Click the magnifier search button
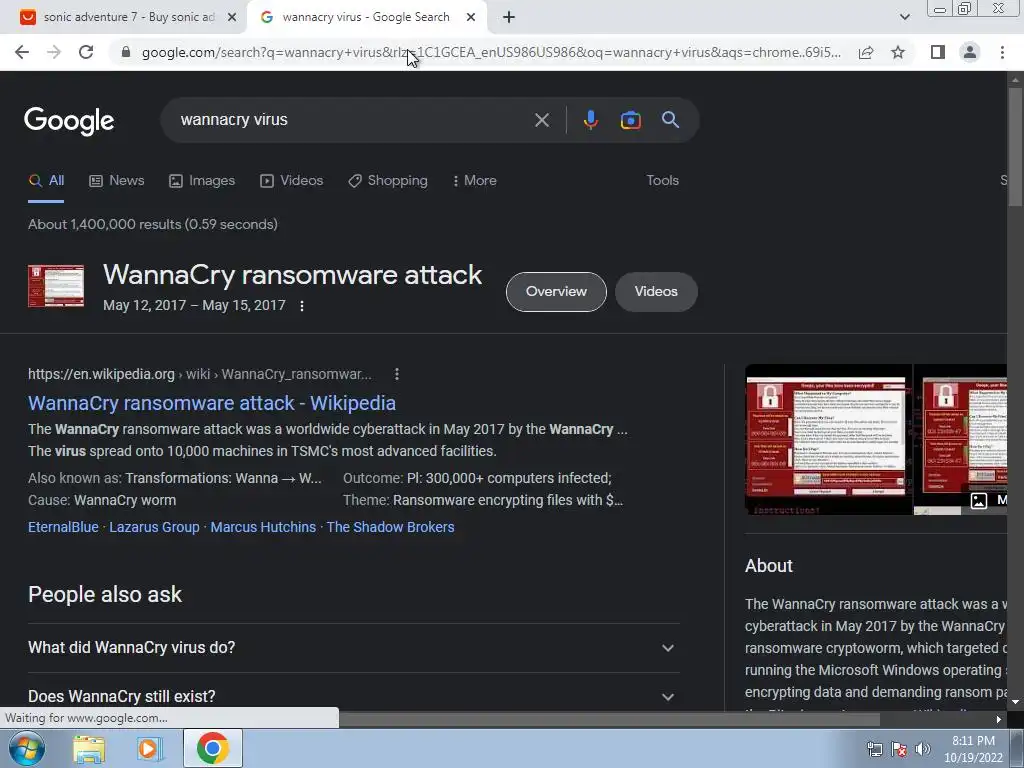The width and height of the screenshot is (1024, 768). tap(670, 120)
